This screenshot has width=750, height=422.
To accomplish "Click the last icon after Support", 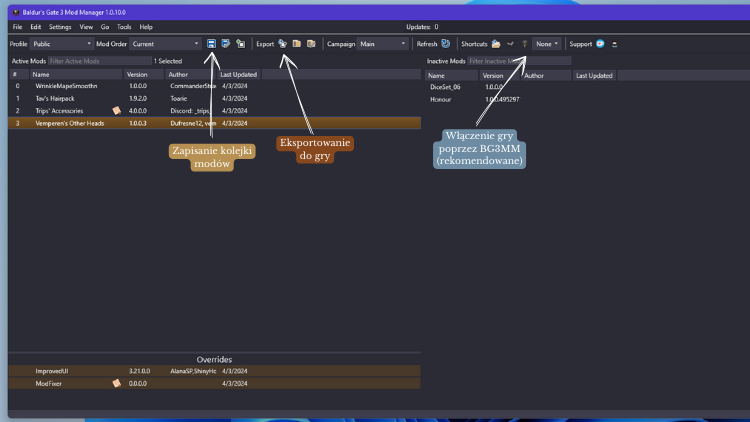I will [x=615, y=44].
